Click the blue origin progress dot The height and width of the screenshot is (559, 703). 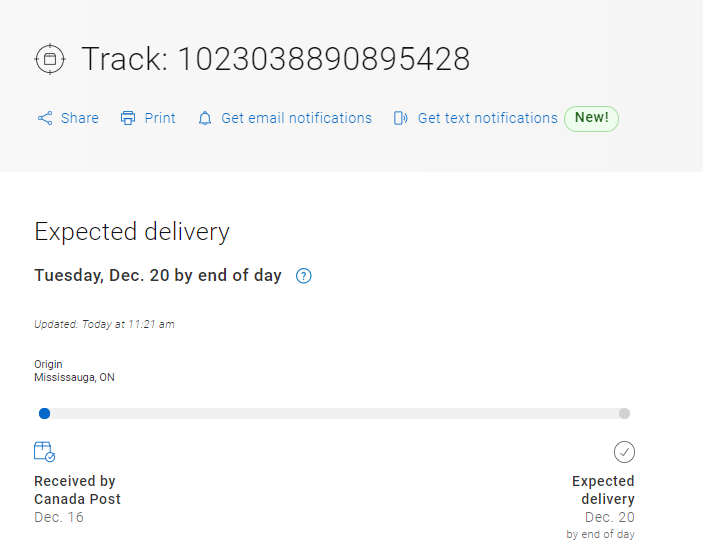tap(44, 413)
